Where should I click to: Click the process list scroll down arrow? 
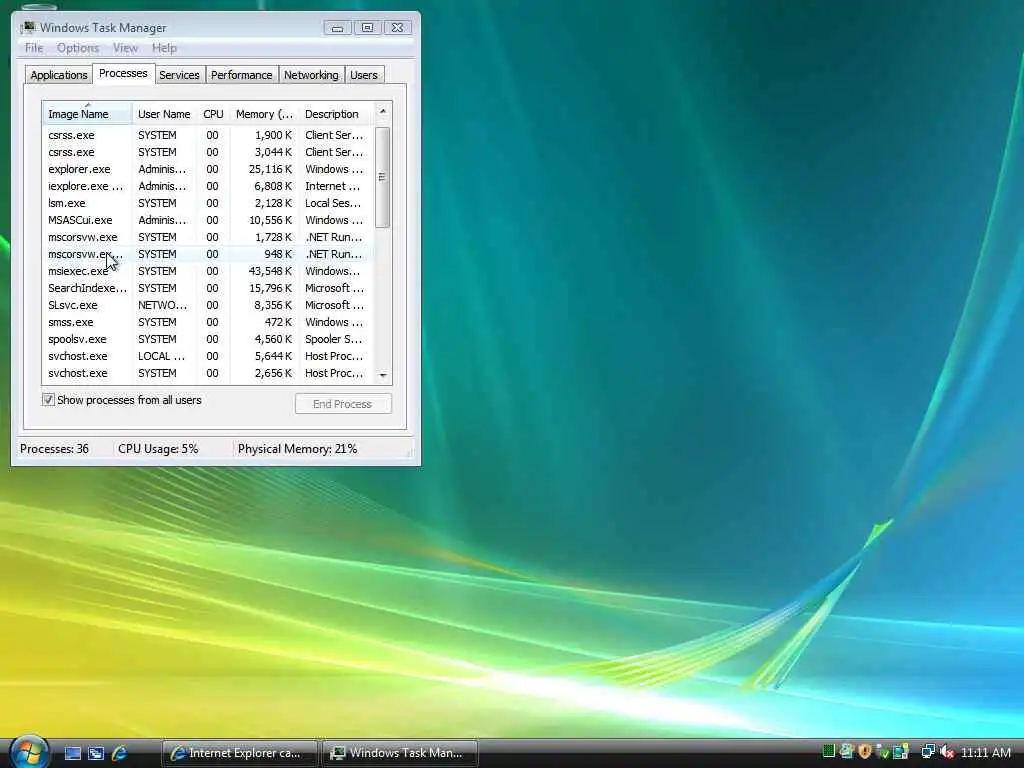pyautogui.click(x=383, y=375)
